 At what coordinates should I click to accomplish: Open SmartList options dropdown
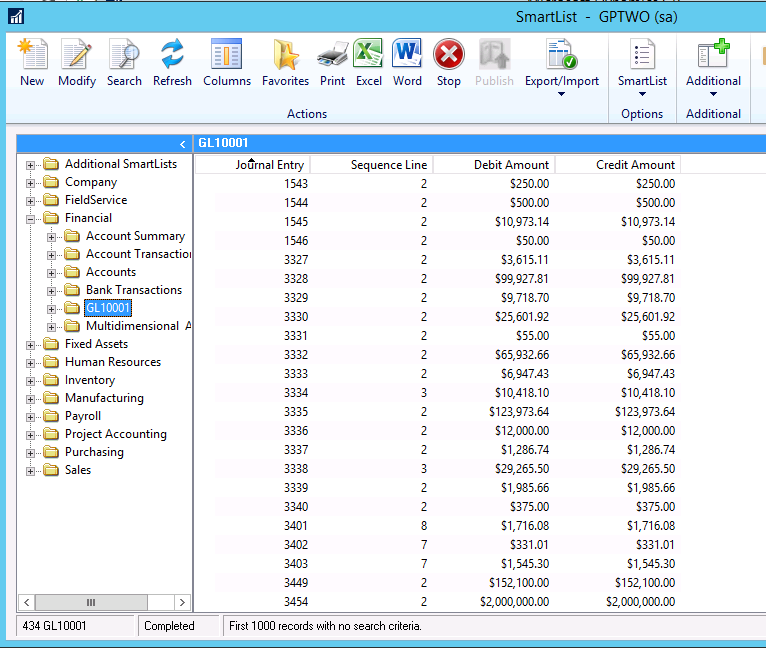coord(642,94)
